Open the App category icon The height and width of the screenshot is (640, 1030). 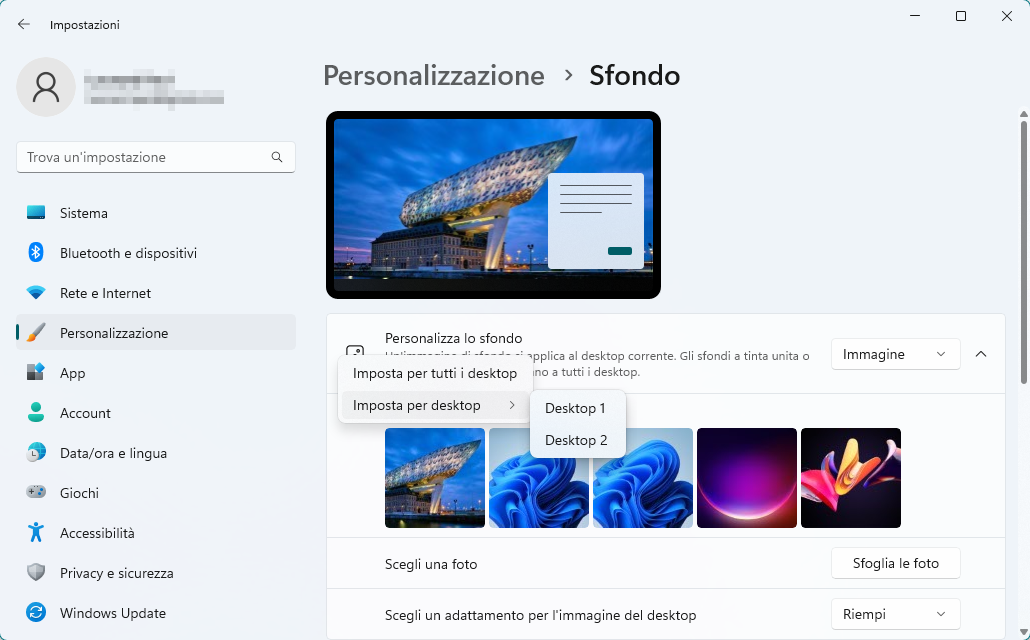(36, 372)
